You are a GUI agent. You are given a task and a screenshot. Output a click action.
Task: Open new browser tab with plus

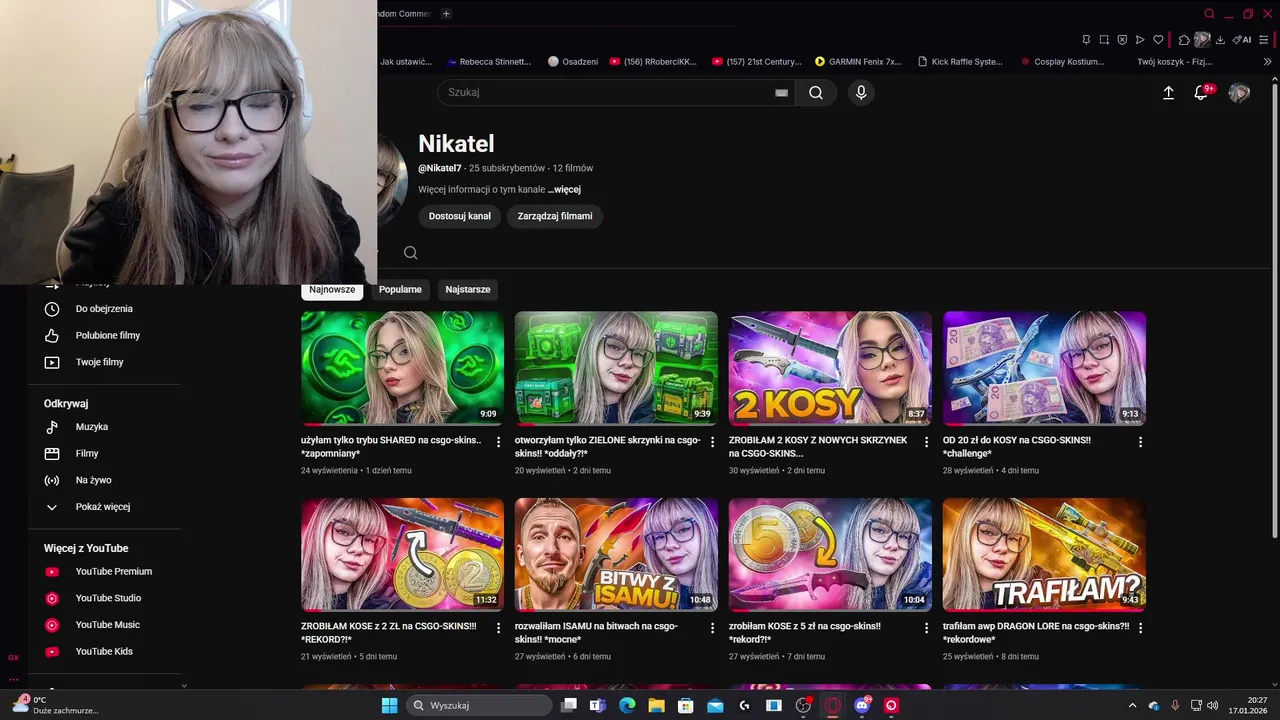click(x=446, y=14)
